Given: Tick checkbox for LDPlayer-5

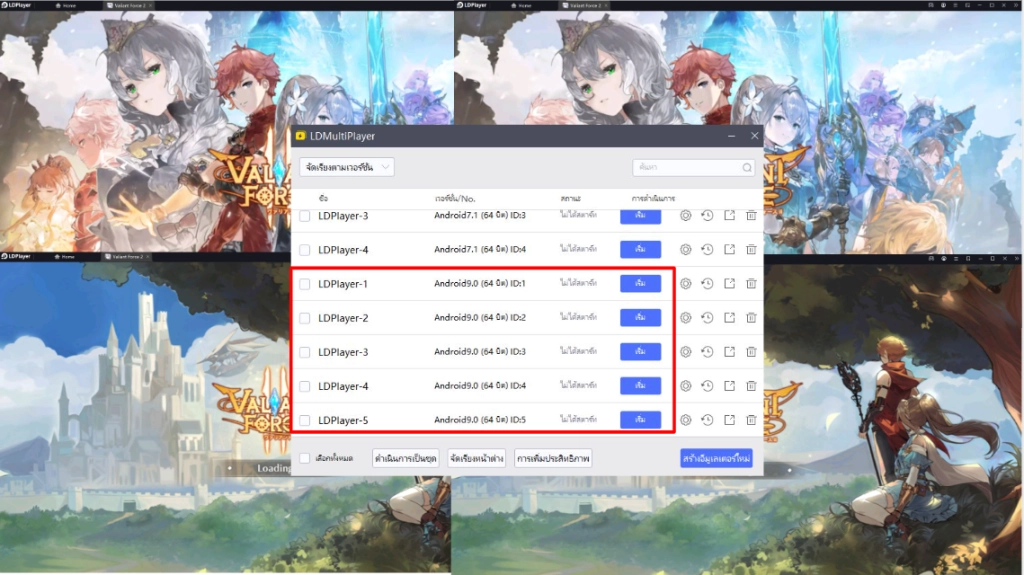Looking at the screenshot, I should click(x=304, y=419).
